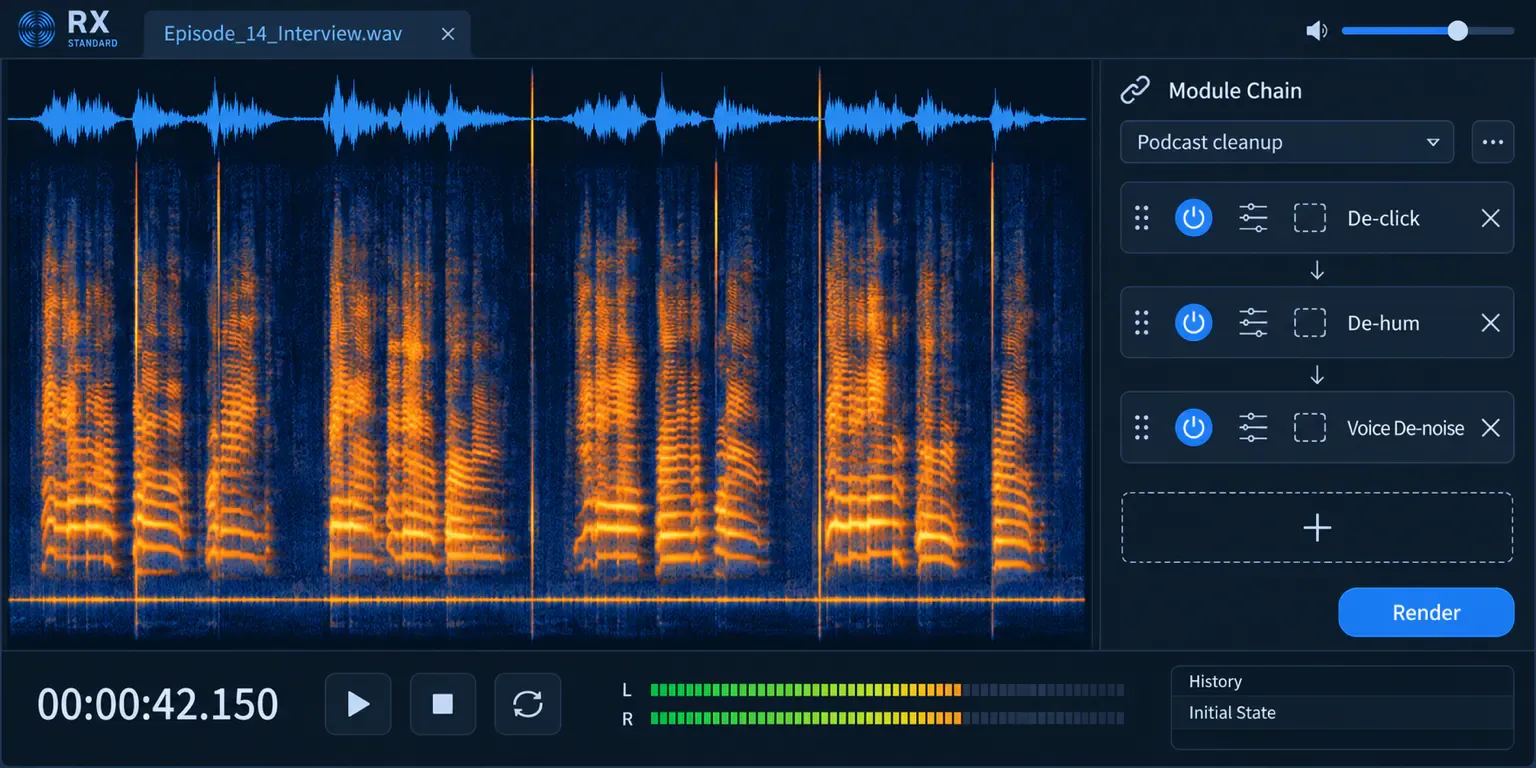Open the Podcast cleanup preset dropdown
This screenshot has height=768, width=1536.
(x=1287, y=142)
